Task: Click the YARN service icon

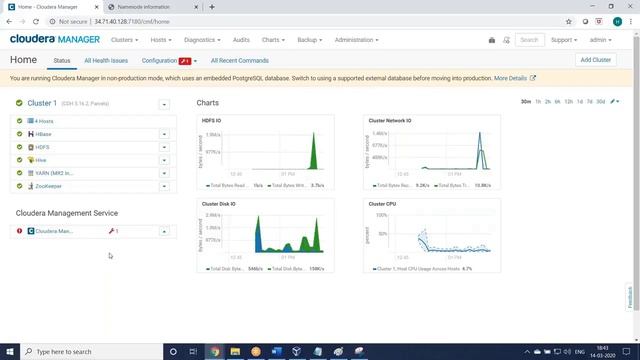Action: (x=31, y=173)
